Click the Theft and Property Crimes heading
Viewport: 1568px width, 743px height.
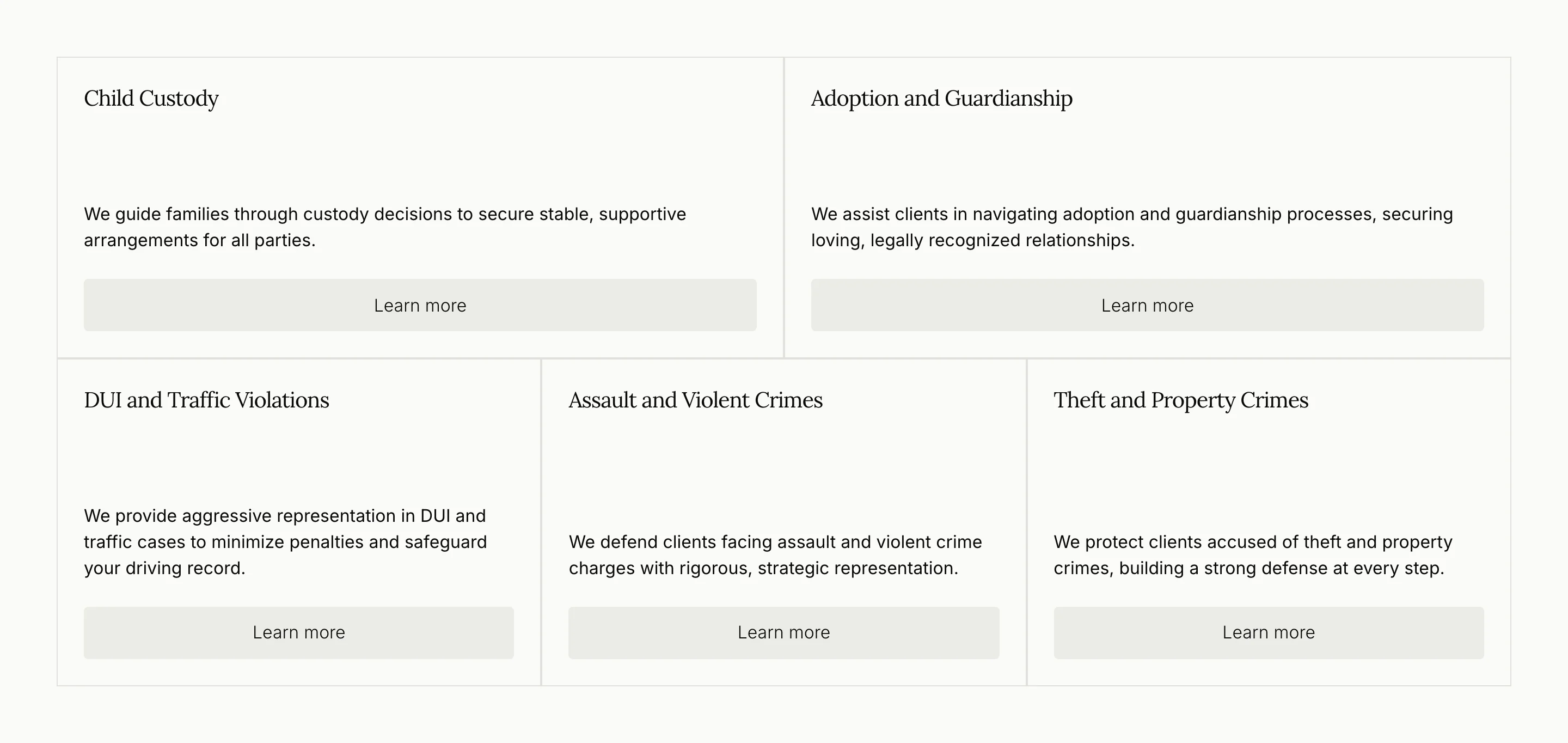point(1181,400)
